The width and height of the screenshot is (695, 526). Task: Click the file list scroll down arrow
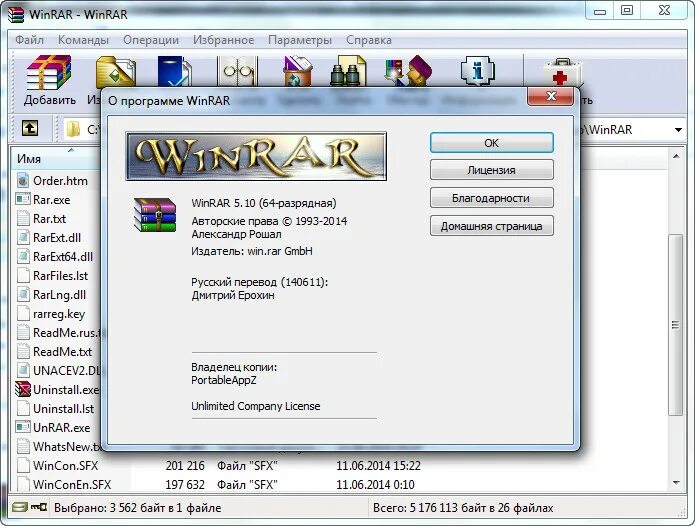coord(676,483)
